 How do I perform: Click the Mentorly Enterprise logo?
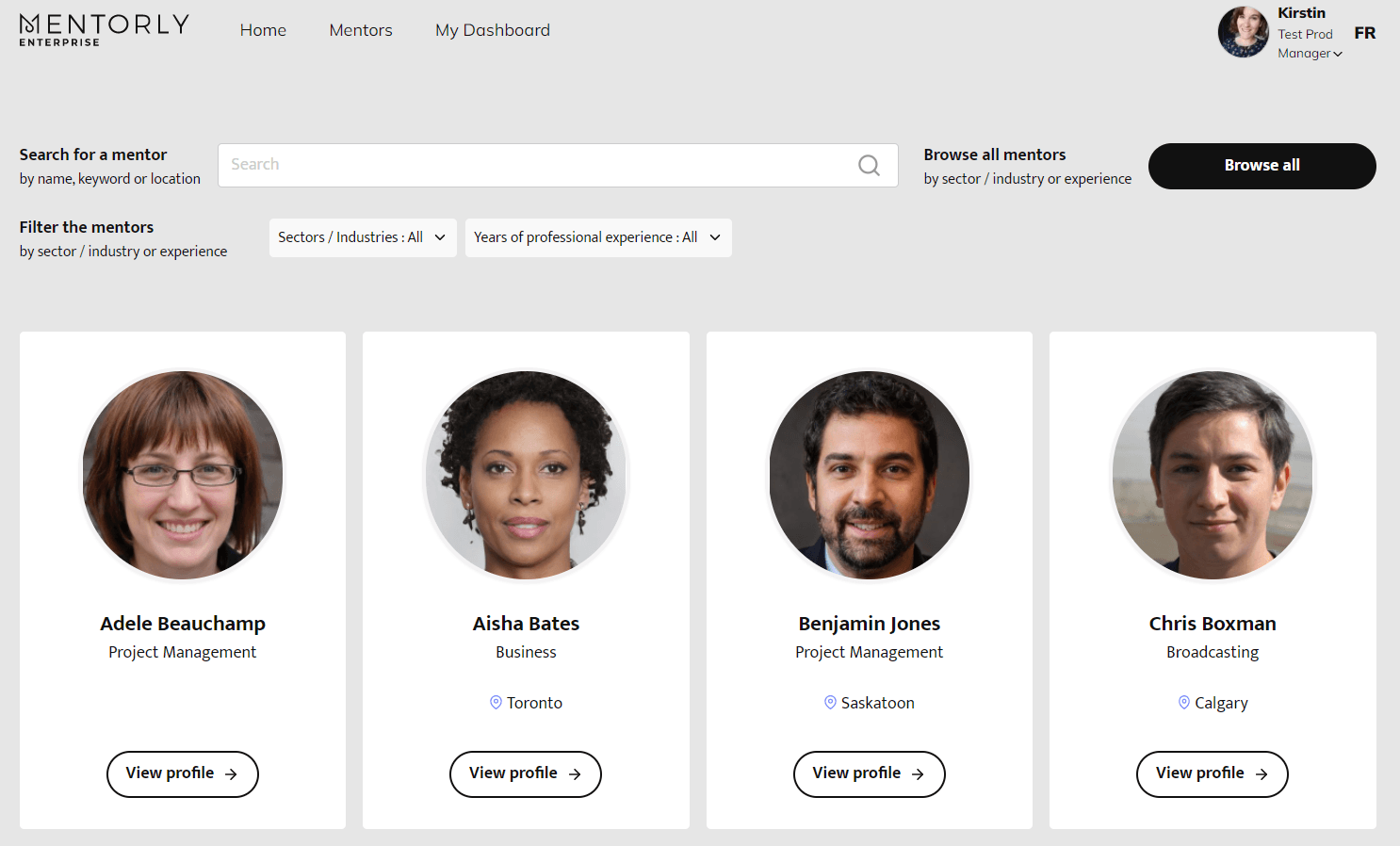coord(104,30)
